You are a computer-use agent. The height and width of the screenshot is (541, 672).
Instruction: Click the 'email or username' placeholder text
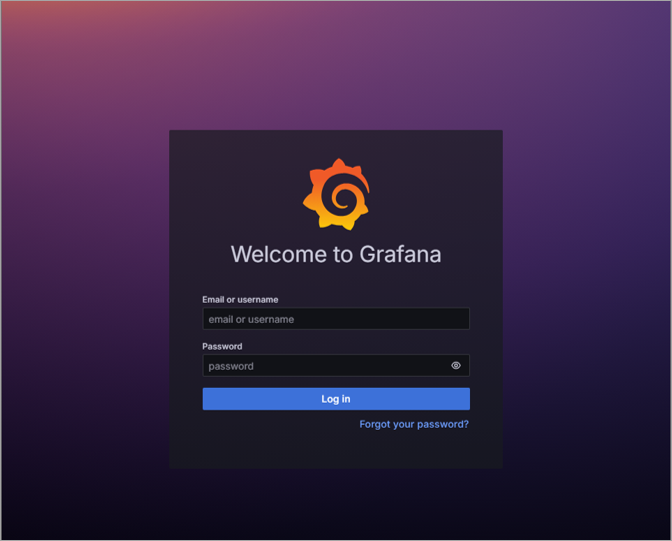point(251,320)
